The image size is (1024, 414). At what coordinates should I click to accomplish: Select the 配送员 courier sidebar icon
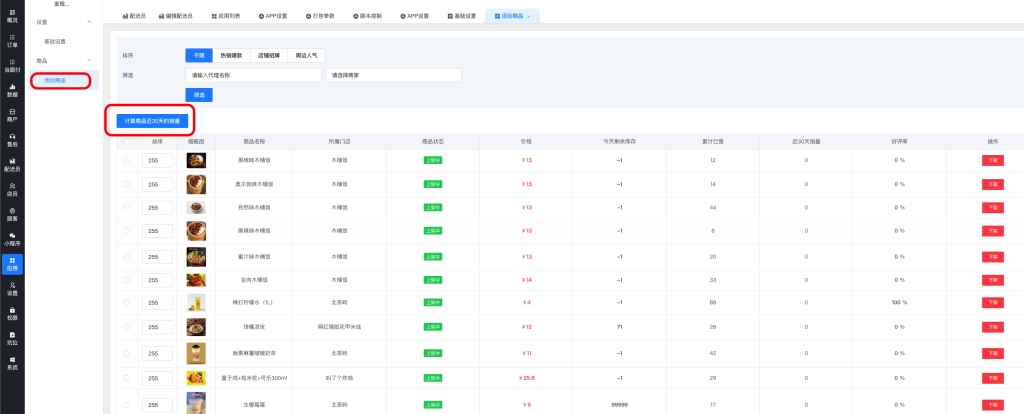[12, 165]
